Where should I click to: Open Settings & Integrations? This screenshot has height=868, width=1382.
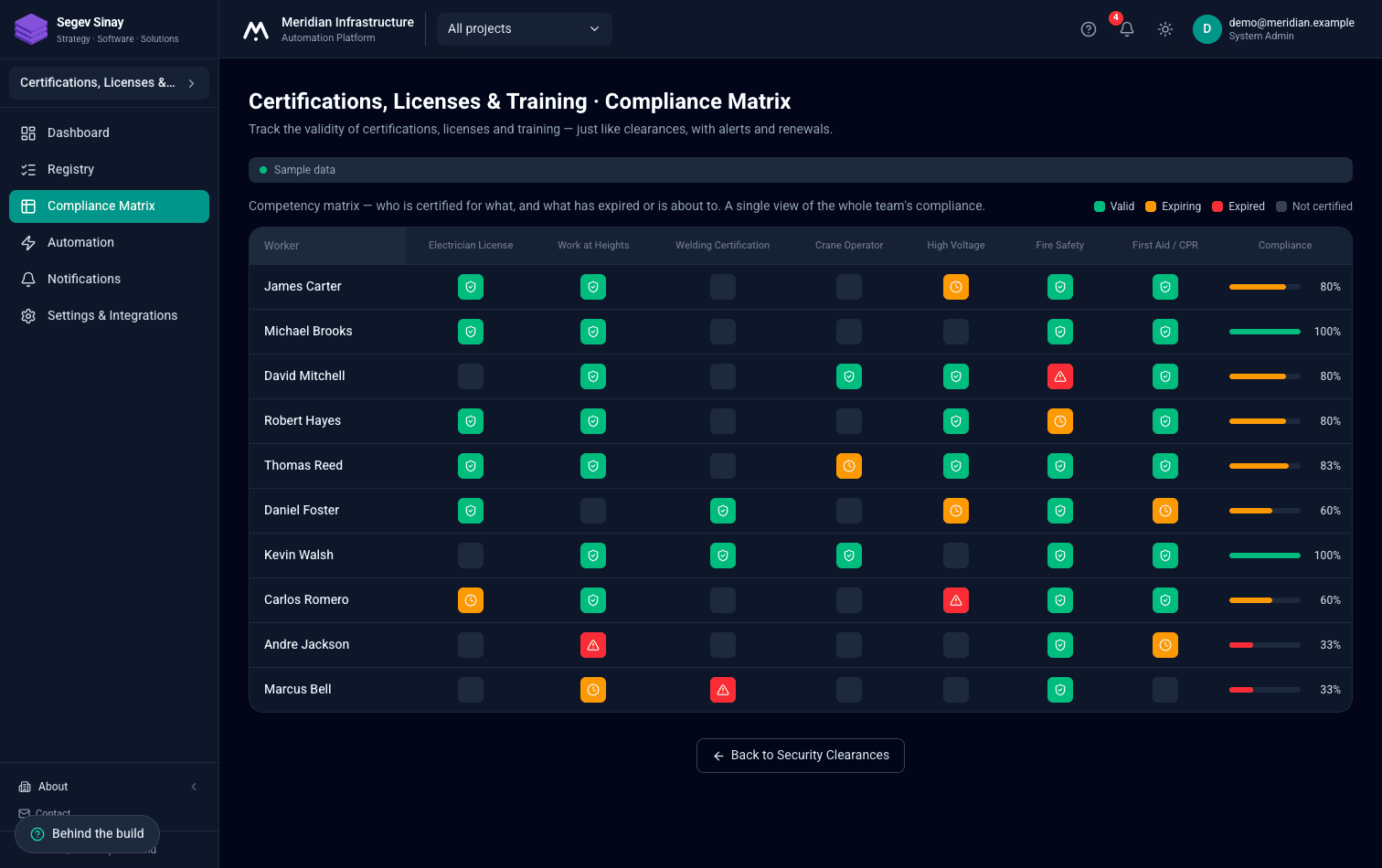pyautogui.click(x=109, y=316)
